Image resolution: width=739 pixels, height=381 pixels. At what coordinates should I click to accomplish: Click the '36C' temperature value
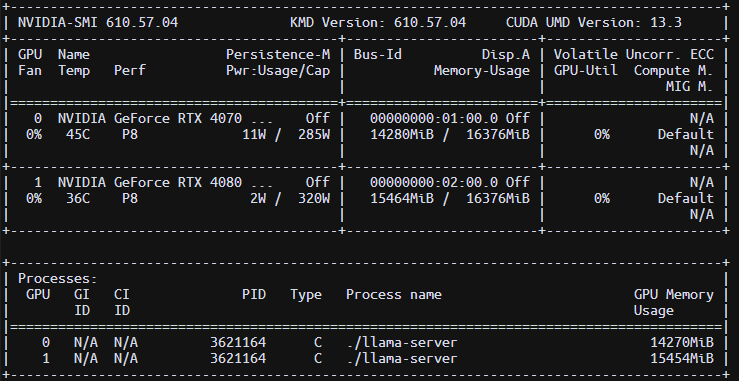[78, 199]
